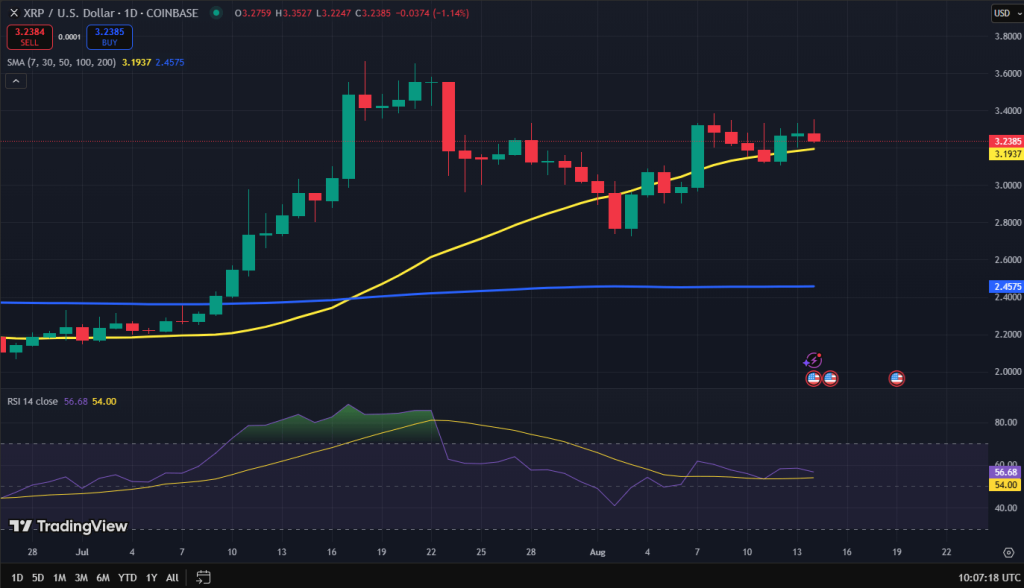This screenshot has height=588, width=1024.
Task: Click the purple lightning event marker icon
Action: click(x=812, y=361)
